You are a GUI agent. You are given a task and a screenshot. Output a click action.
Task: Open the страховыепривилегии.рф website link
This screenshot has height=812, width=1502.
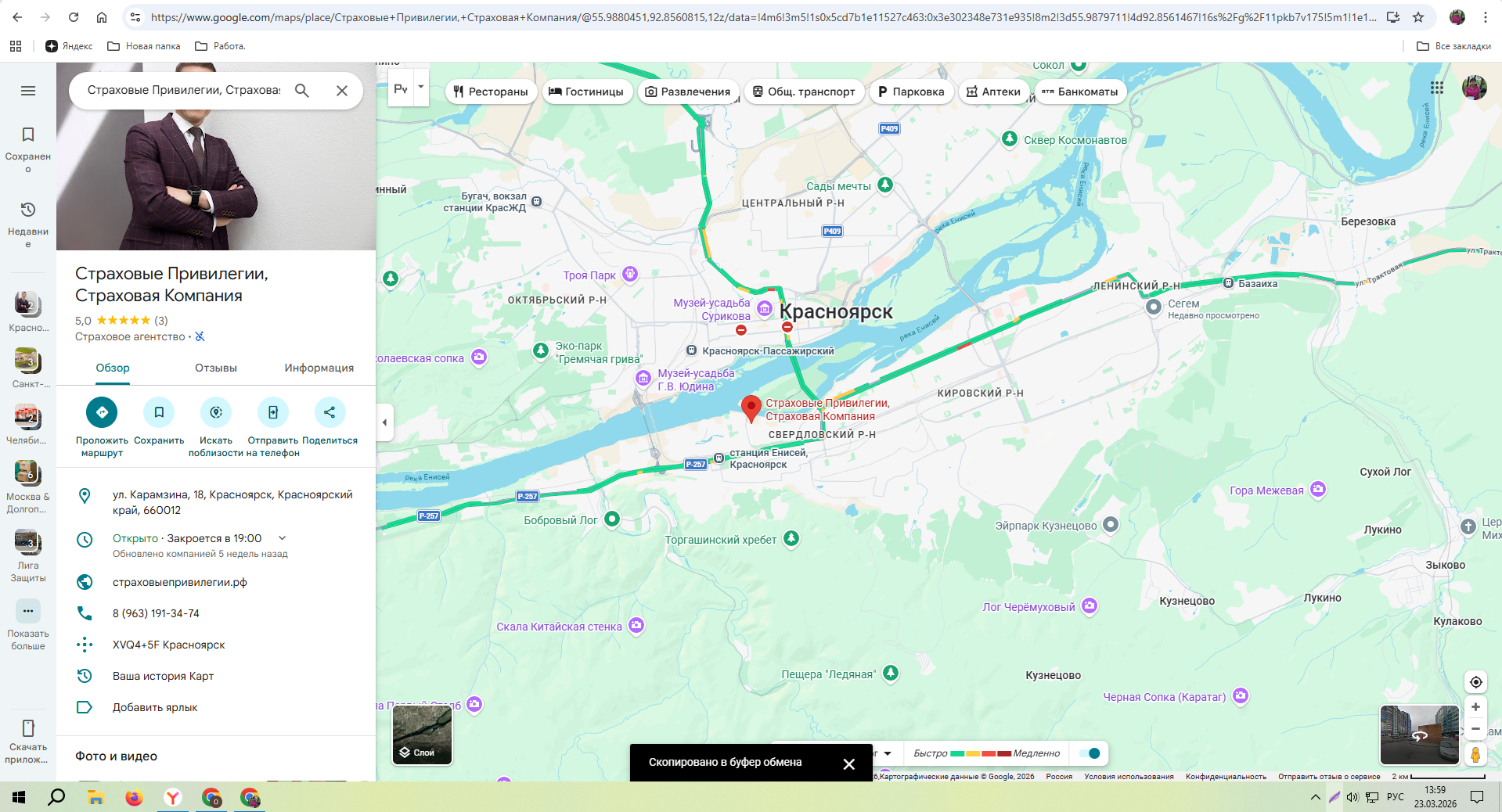180,582
